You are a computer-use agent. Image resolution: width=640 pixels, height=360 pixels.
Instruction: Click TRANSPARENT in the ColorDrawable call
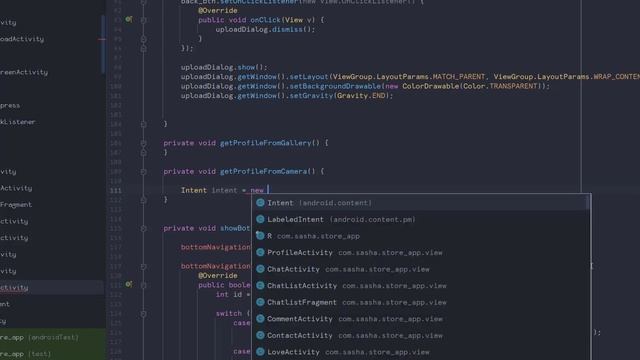513,86
